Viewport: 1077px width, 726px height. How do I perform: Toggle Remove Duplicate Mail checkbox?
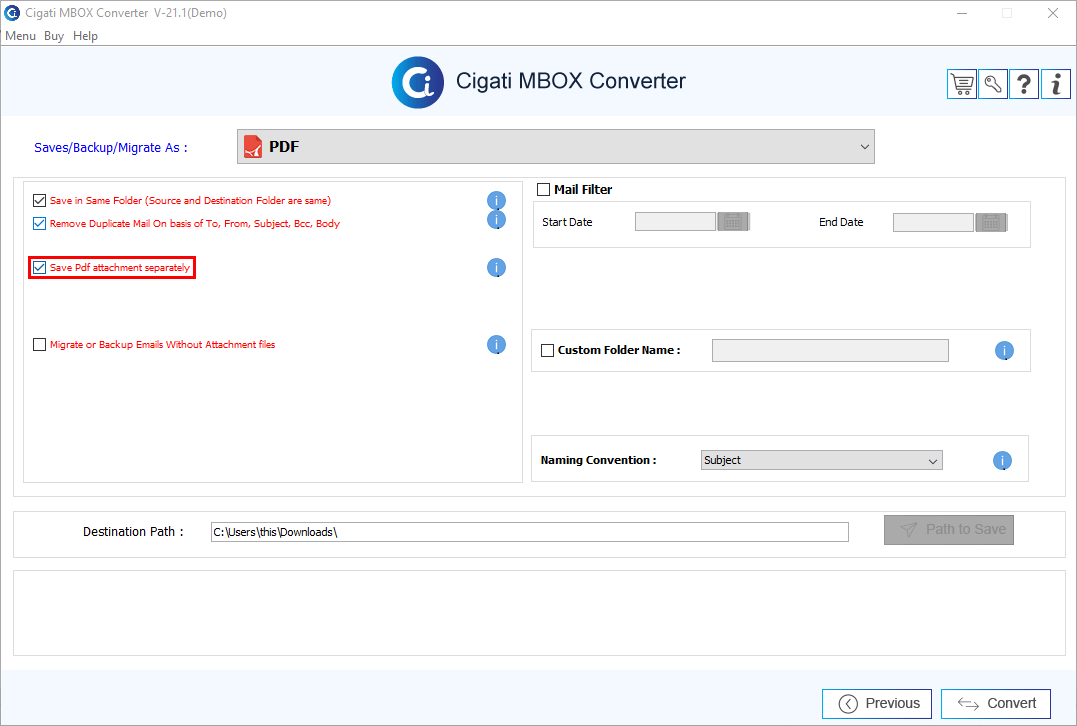click(39, 223)
